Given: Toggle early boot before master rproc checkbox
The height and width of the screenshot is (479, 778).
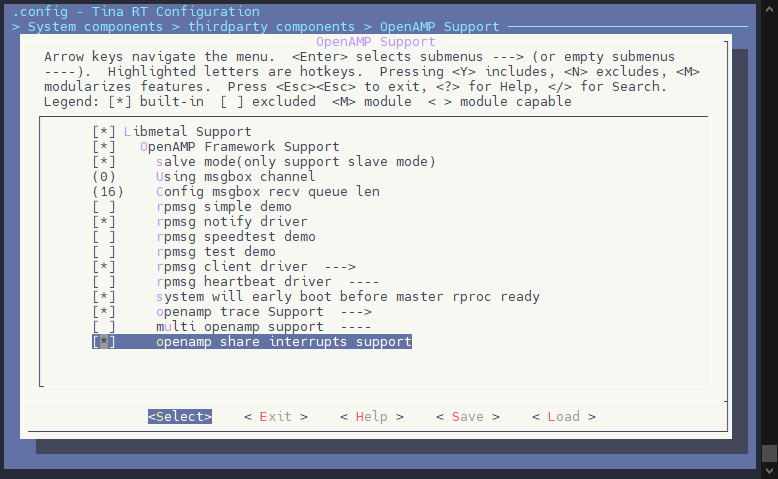Looking at the screenshot, I should [x=104, y=296].
